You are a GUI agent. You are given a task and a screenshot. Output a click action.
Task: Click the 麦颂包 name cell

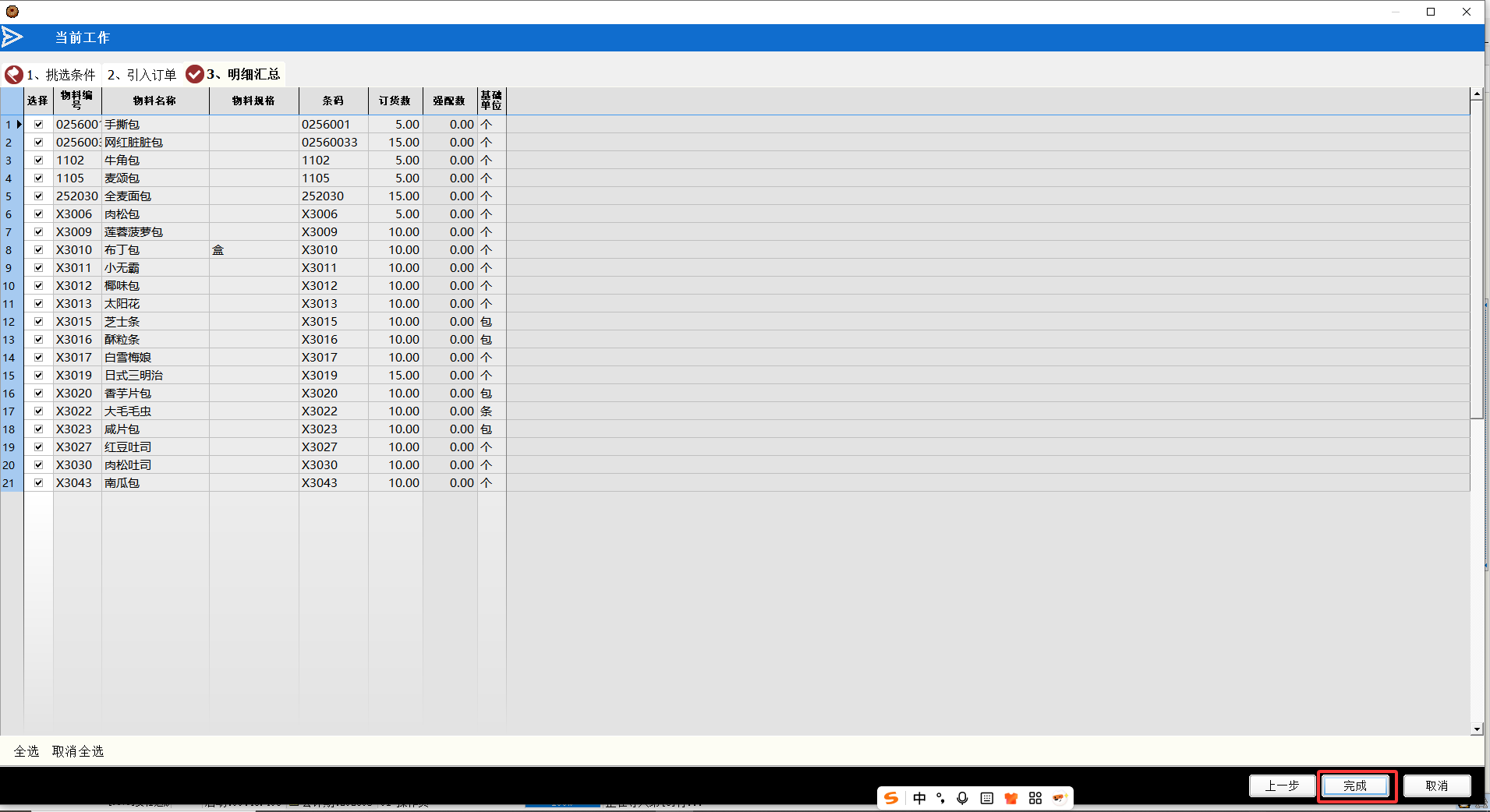pos(155,178)
